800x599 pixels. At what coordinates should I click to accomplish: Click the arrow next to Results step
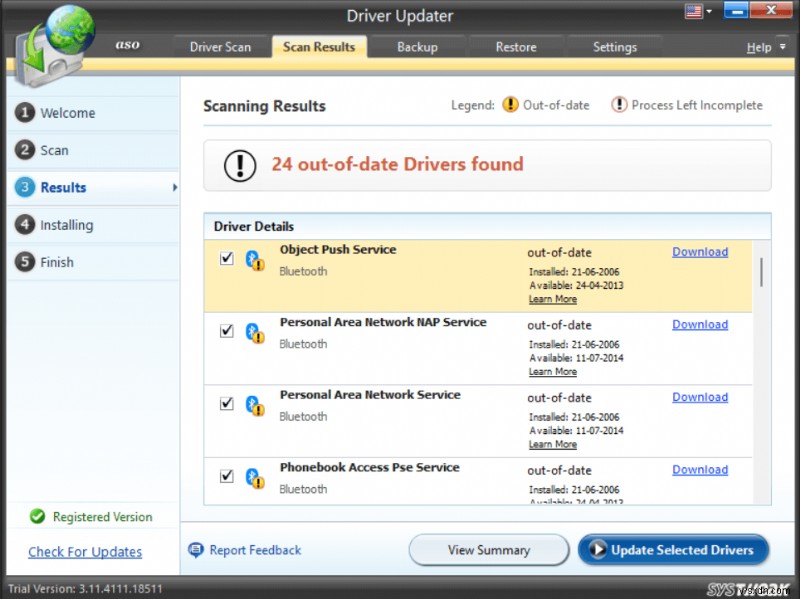pos(174,187)
